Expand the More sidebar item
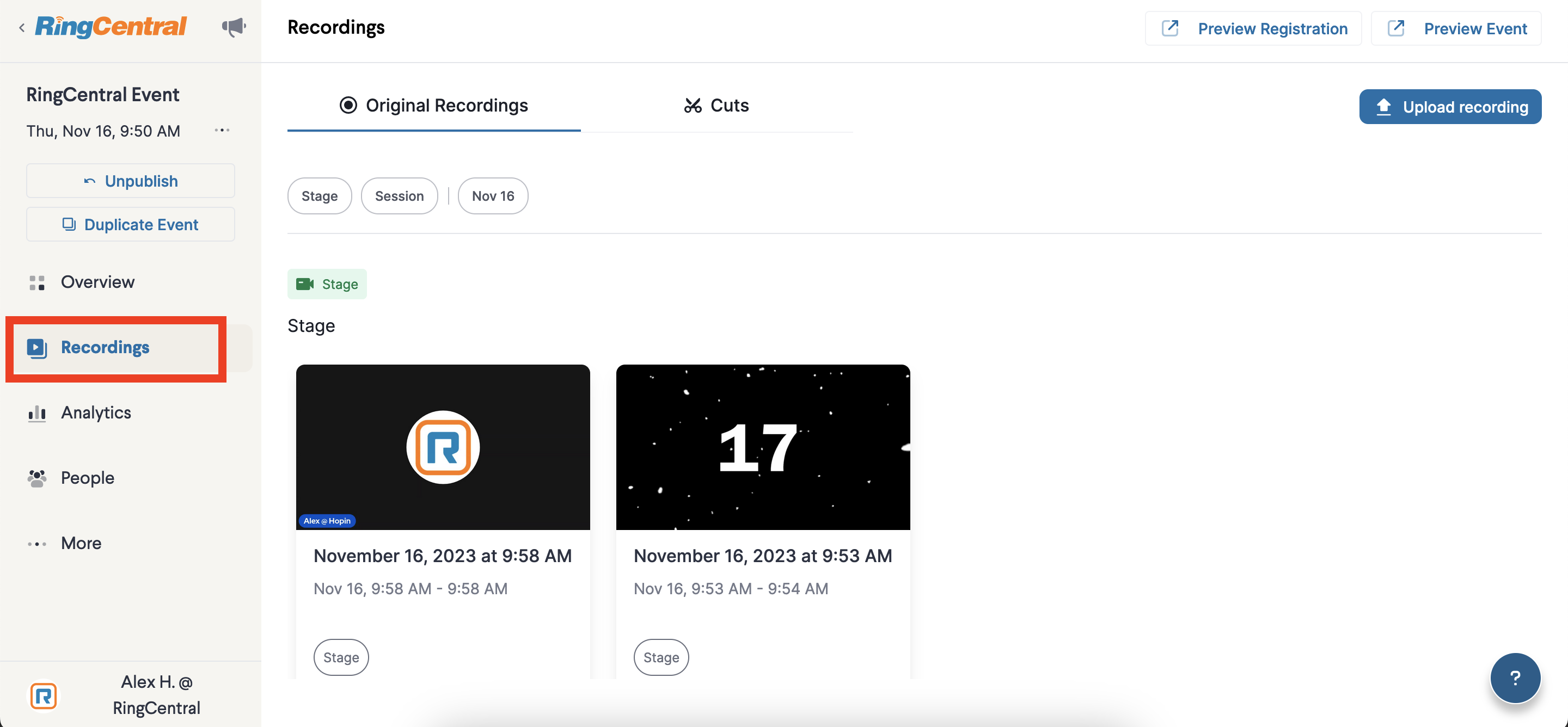1568x727 pixels. tap(81, 543)
